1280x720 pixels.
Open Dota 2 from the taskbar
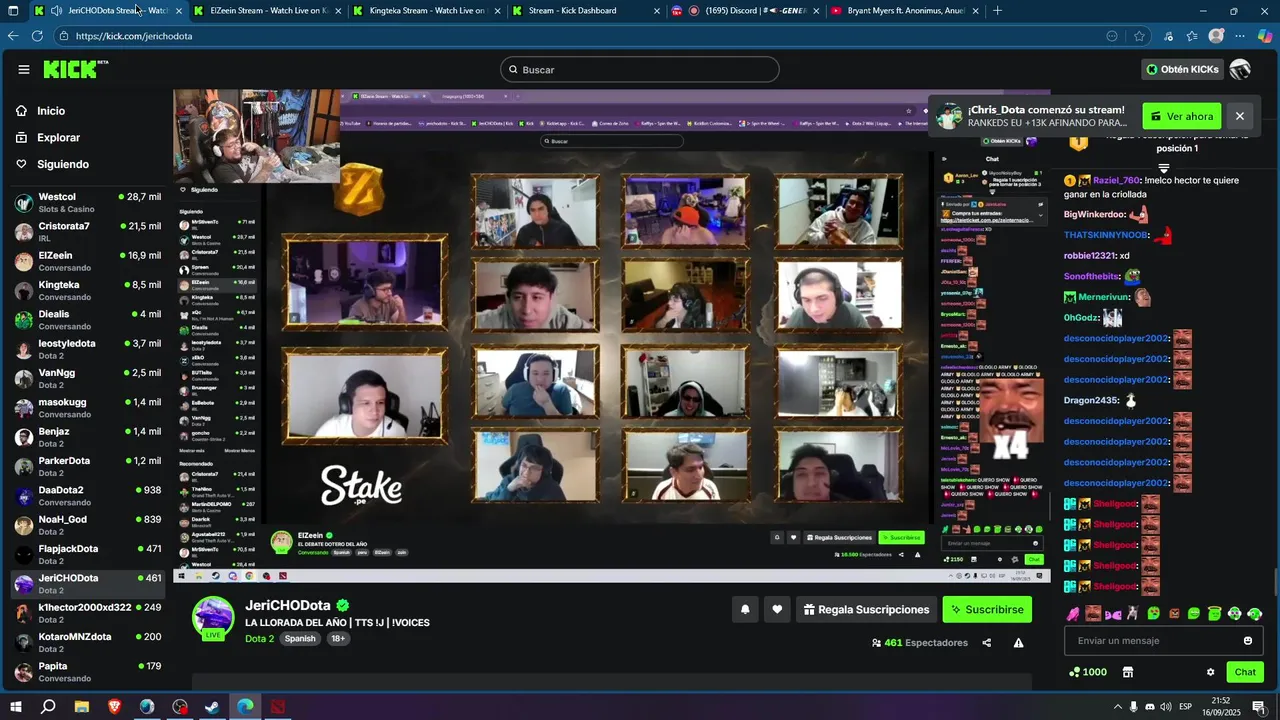pyautogui.click(x=277, y=706)
